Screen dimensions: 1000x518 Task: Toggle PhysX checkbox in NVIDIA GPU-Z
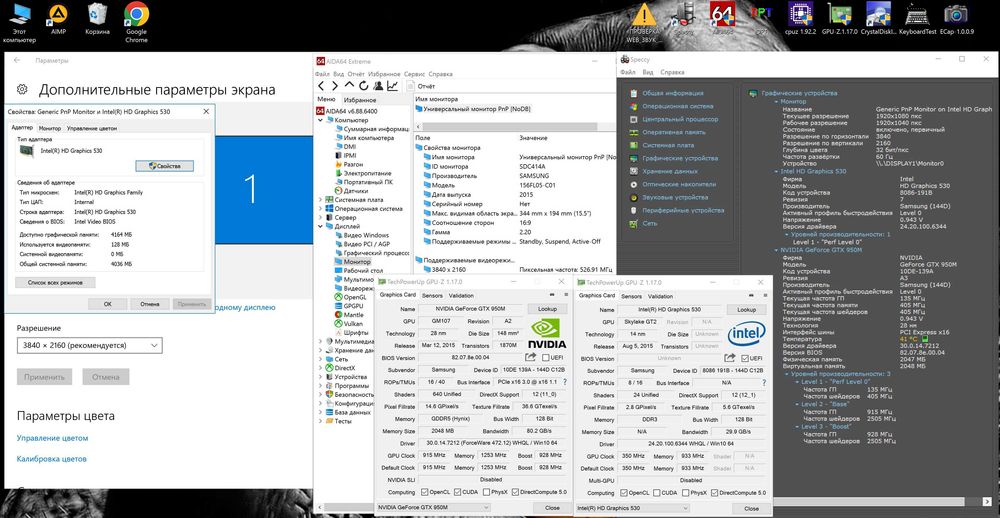coord(487,492)
